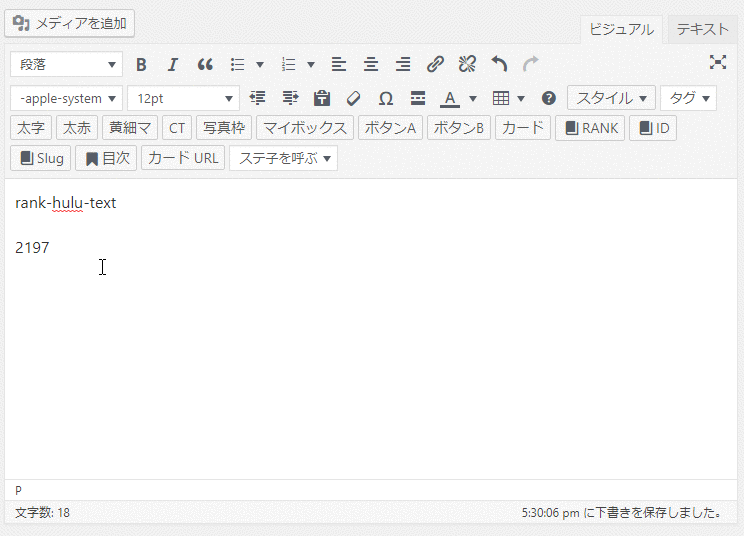The image size is (744, 536).
Task: Increase paragraph indent
Action: pos(290,98)
